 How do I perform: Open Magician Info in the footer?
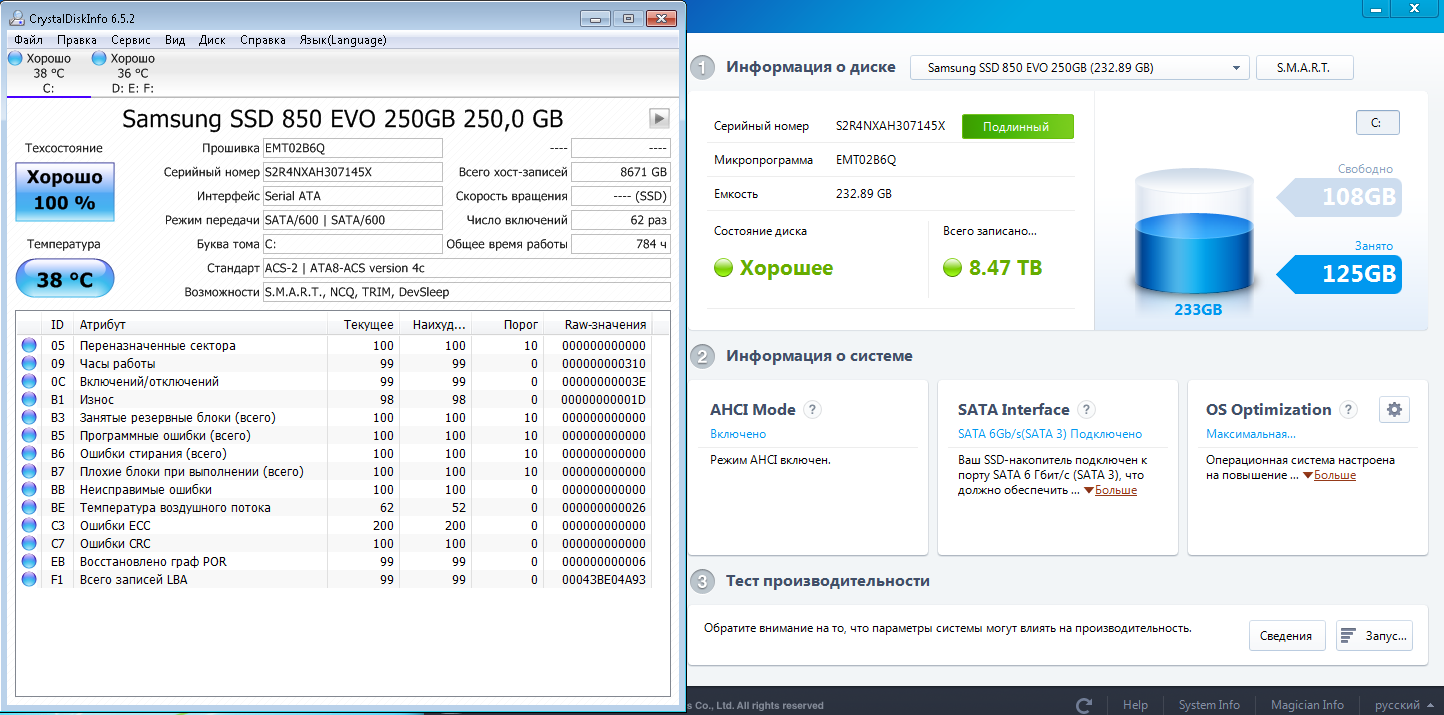coord(1307,705)
